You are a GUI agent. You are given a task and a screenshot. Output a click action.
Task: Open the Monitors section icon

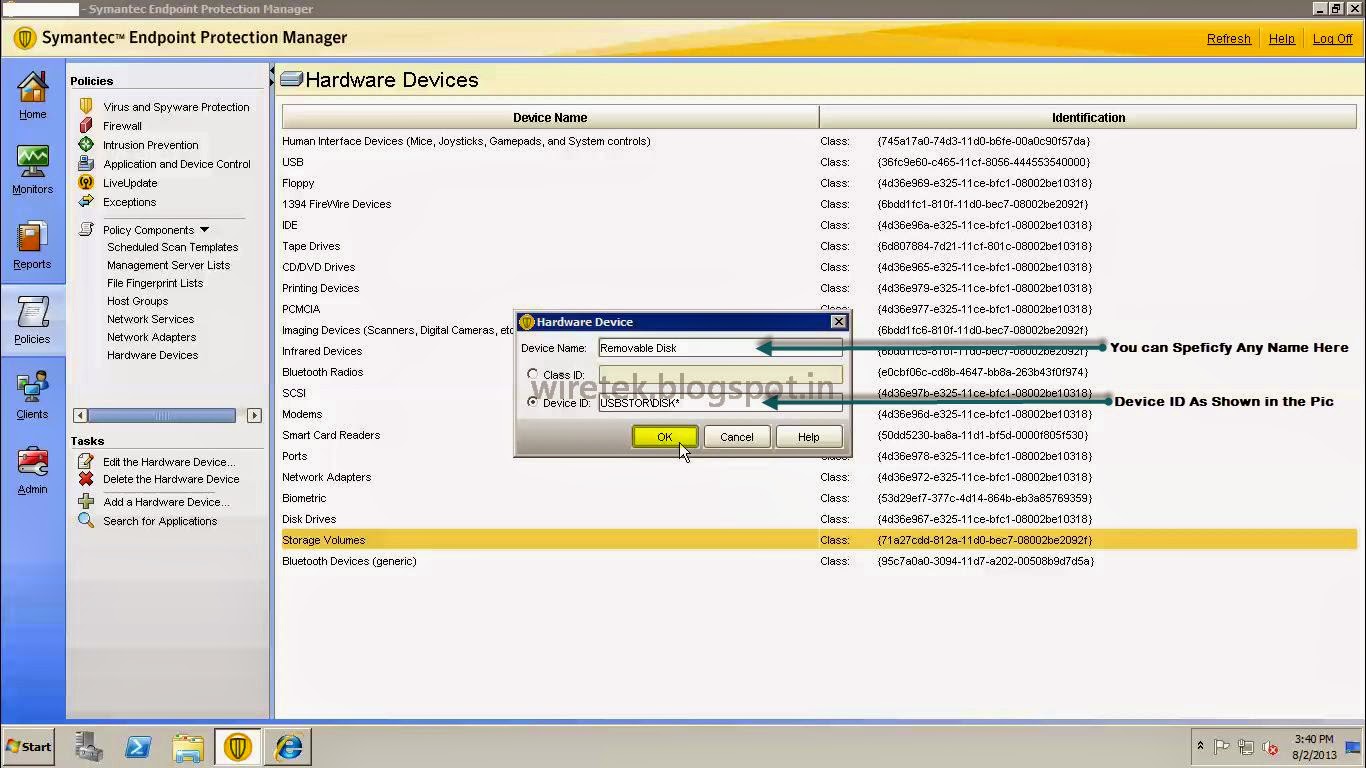click(32, 162)
